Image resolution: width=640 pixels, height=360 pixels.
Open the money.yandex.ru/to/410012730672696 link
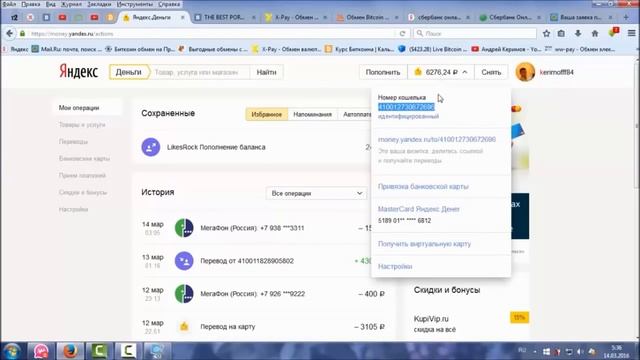tap(437, 140)
